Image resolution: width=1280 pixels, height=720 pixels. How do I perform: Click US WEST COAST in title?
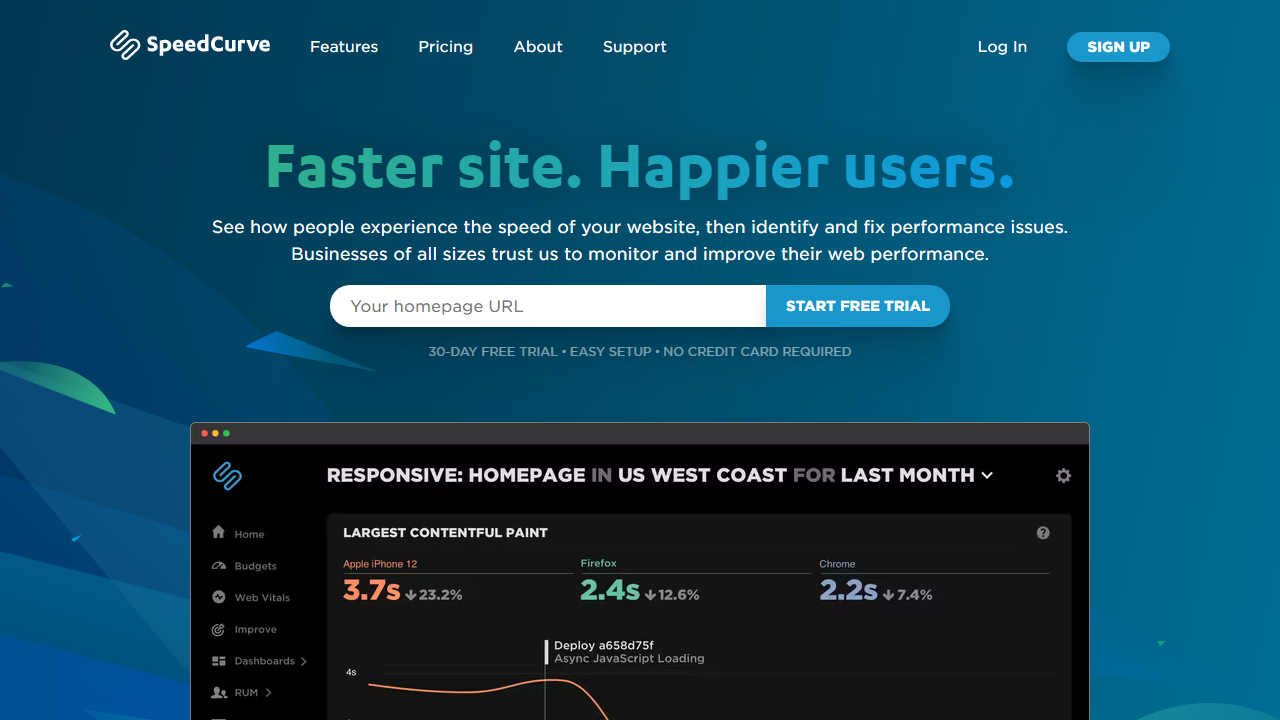[x=702, y=475]
